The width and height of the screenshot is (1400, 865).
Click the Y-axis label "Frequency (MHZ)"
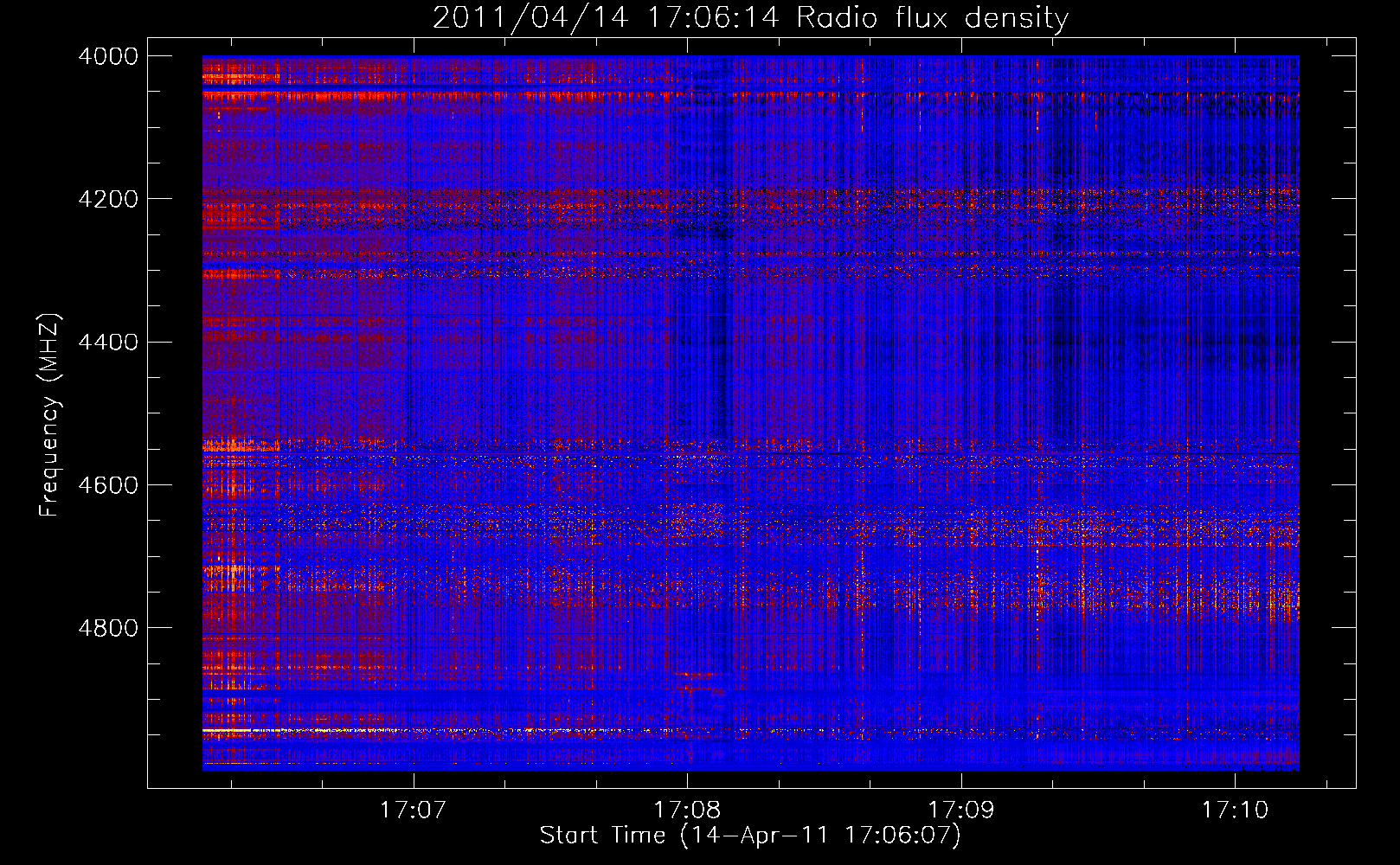click(x=50, y=415)
